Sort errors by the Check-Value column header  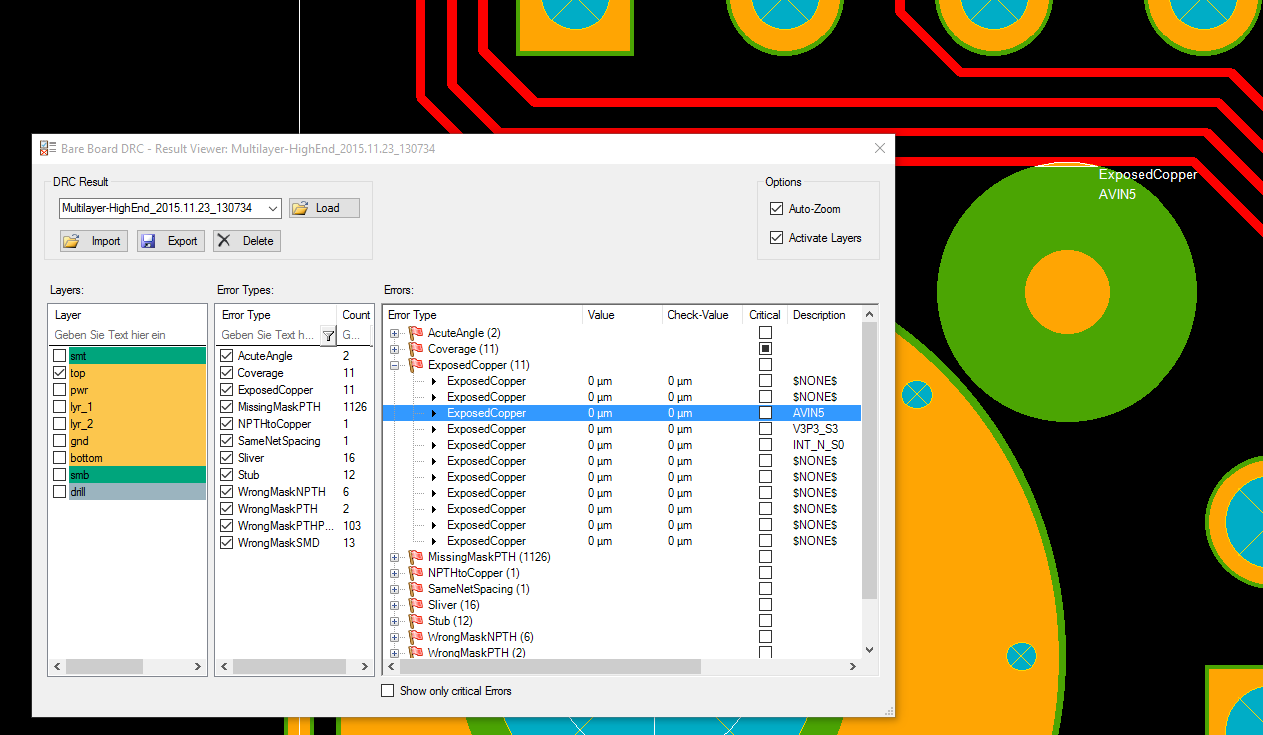coord(702,315)
